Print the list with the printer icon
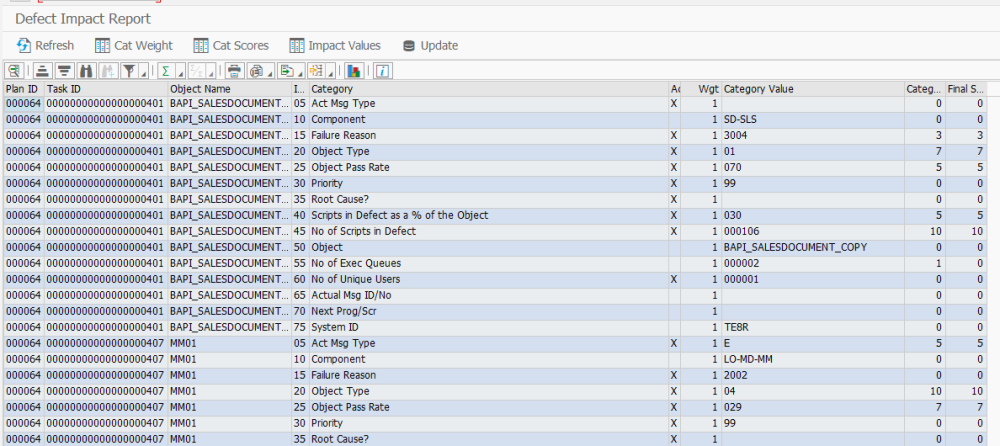This screenshot has width=1000, height=446. click(x=233, y=71)
